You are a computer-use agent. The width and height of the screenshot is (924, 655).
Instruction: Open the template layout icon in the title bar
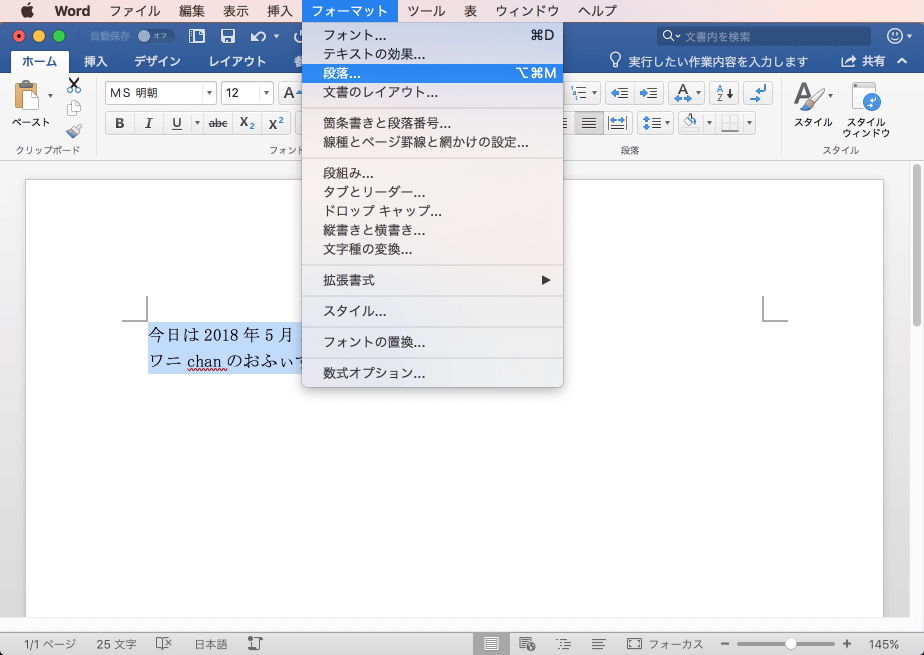pyautogui.click(x=196, y=37)
